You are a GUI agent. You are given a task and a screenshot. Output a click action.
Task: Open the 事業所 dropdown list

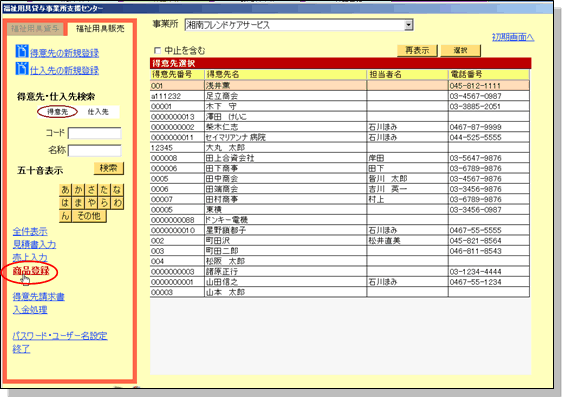pos(408,25)
